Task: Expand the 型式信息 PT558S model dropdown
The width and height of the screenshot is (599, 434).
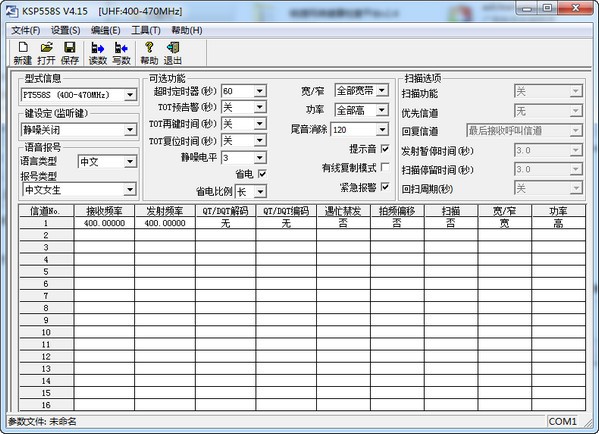Action: (x=130, y=95)
